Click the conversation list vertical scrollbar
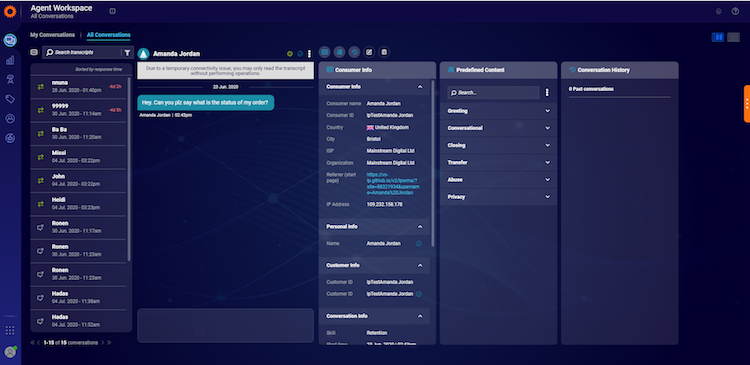This screenshot has height=365, width=750. click(x=129, y=169)
